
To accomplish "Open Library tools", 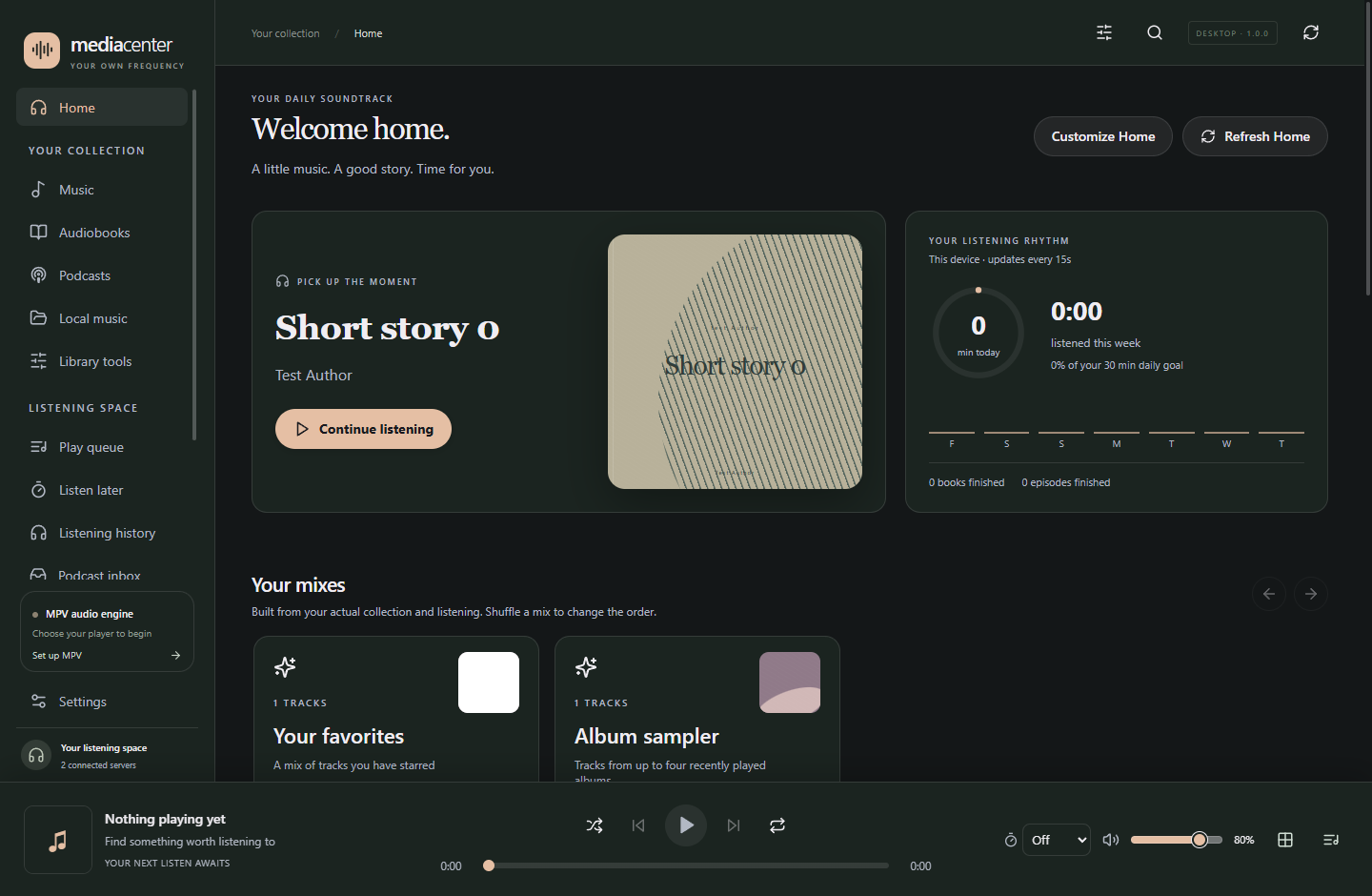I will [102, 361].
